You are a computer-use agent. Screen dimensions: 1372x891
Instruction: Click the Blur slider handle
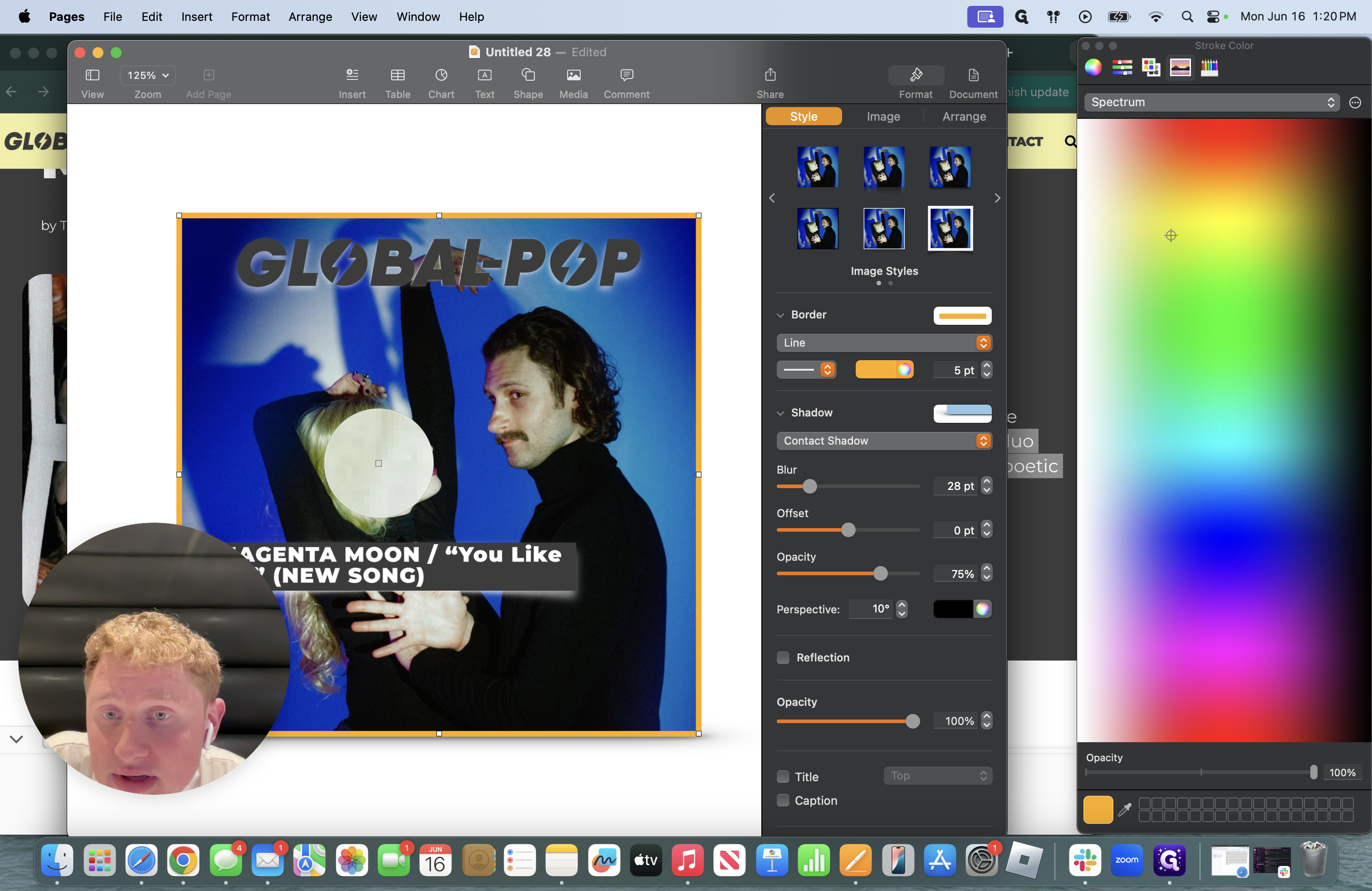(810, 486)
